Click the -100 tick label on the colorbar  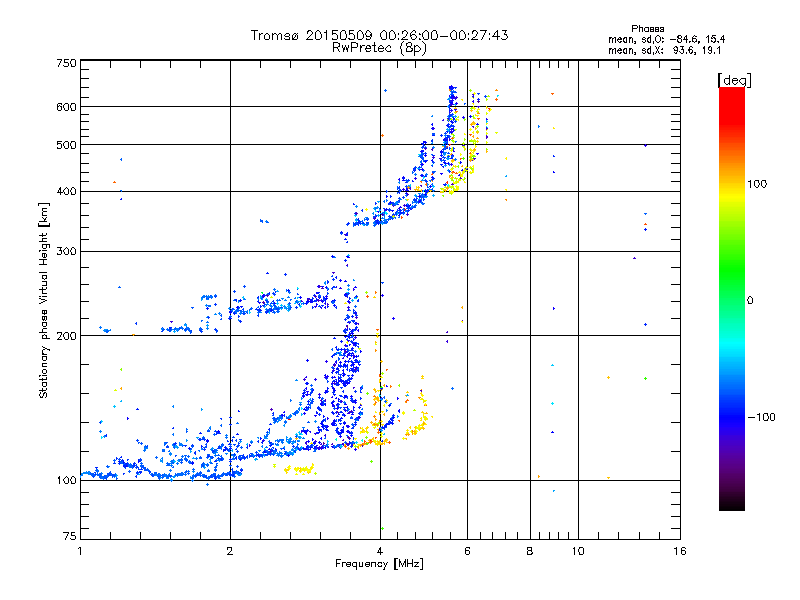tap(765, 417)
